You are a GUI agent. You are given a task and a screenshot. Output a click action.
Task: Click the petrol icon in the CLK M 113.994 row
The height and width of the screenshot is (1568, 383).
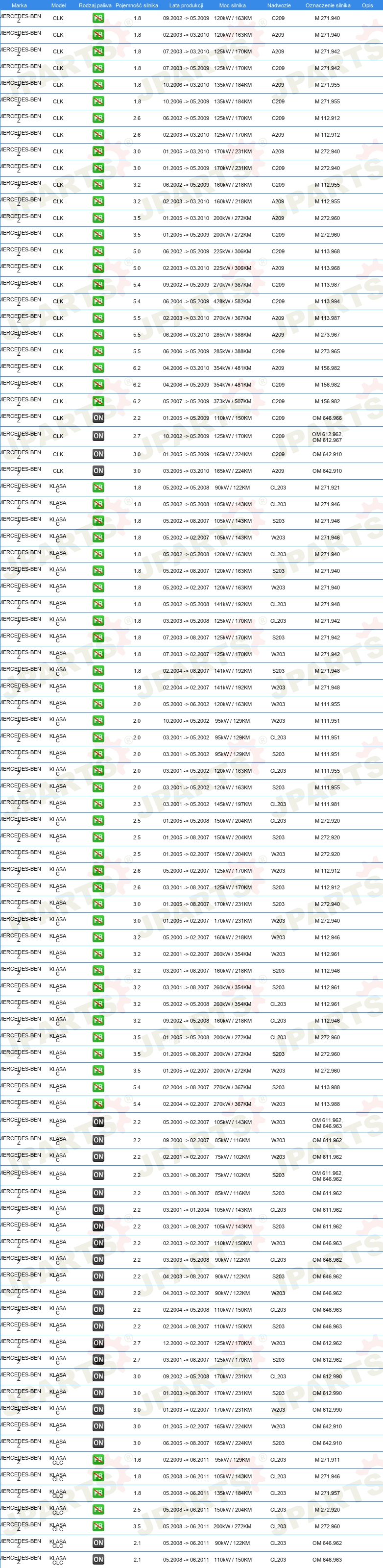(98, 301)
